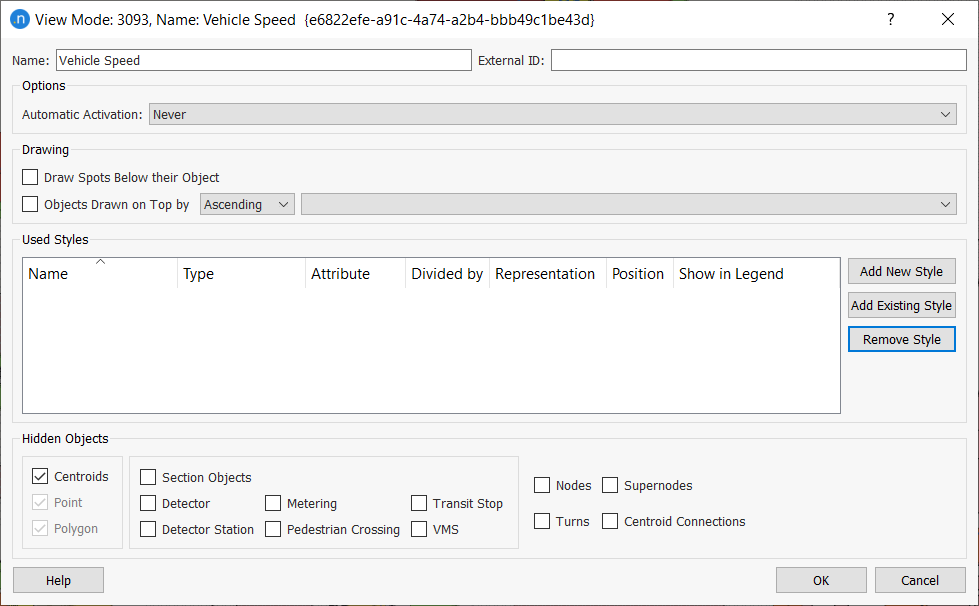Hide Detector objects via checkbox

tap(148, 504)
